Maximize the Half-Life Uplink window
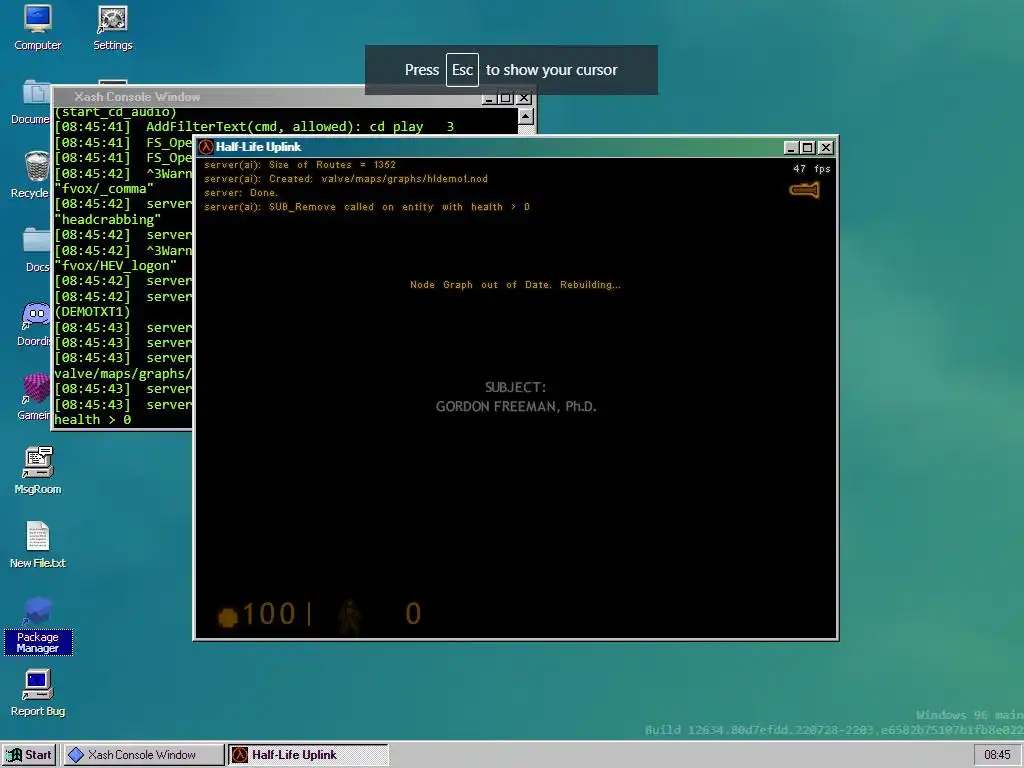The width and height of the screenshot is (1024, 768). [807, 148]
